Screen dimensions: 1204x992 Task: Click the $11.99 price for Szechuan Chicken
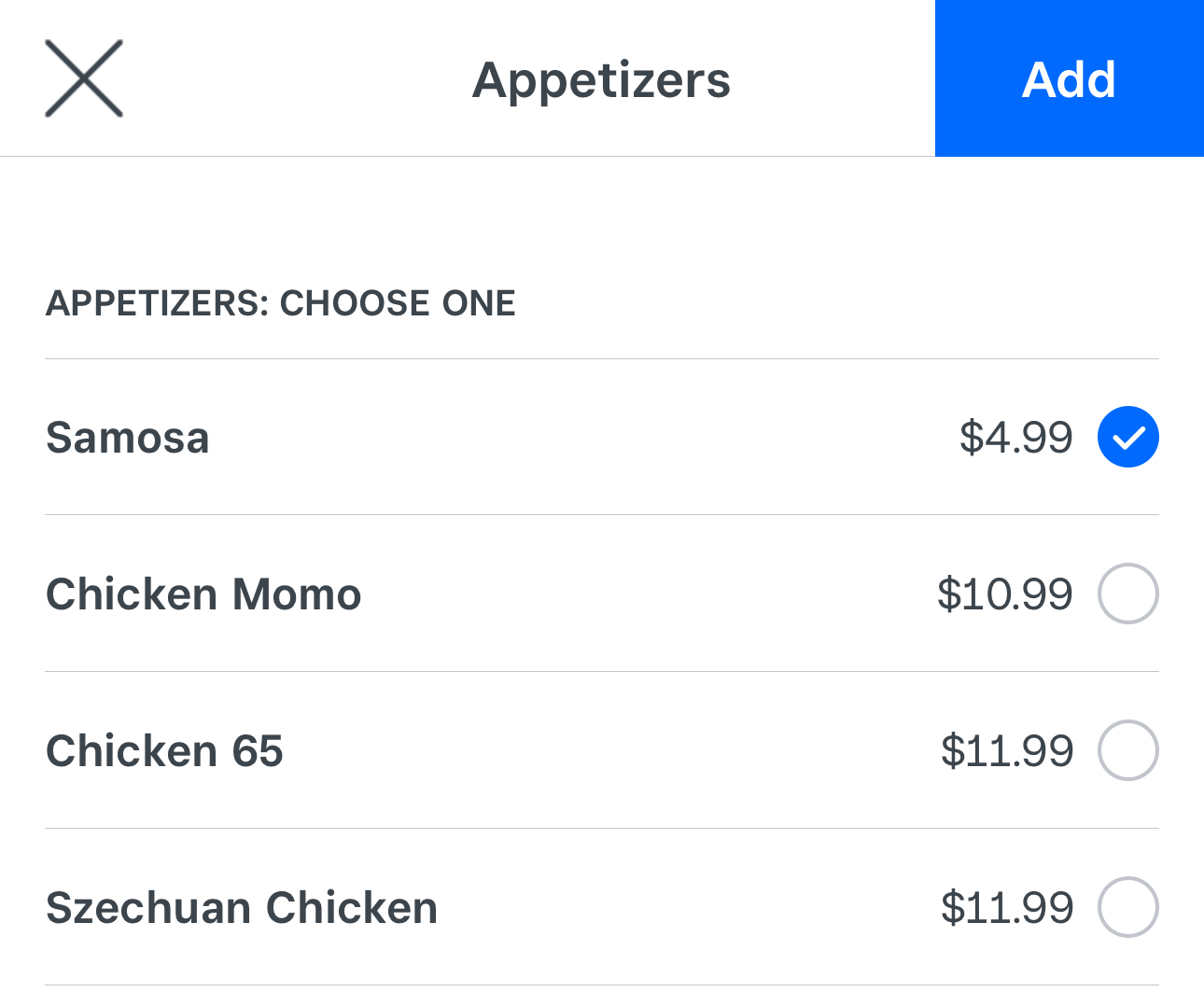click(1007, 908)
